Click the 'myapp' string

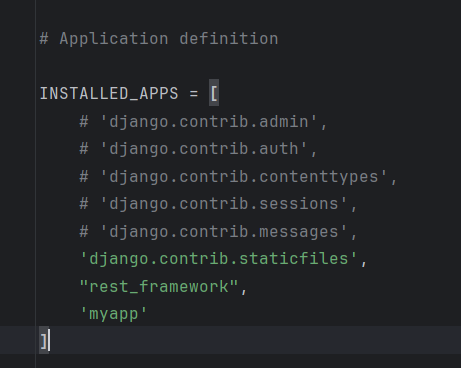click(x=114, y=314)
